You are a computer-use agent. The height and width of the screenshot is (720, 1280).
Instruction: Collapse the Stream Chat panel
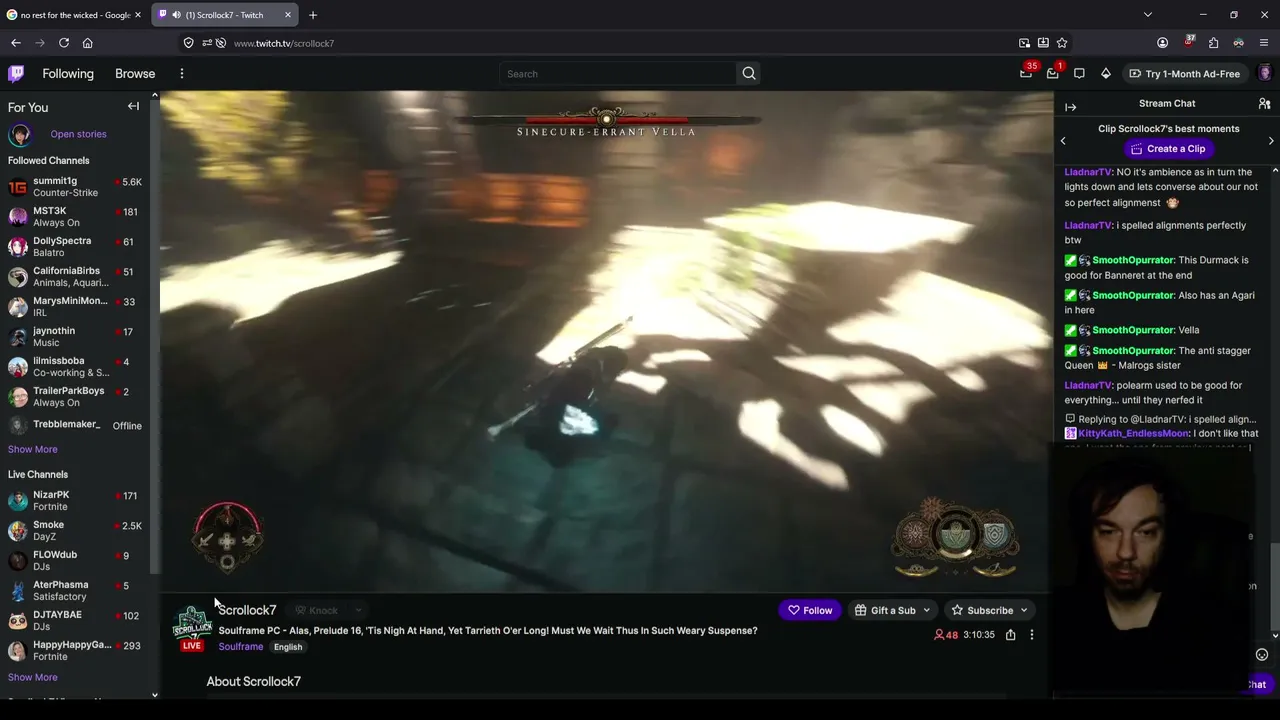(1071, 107)
